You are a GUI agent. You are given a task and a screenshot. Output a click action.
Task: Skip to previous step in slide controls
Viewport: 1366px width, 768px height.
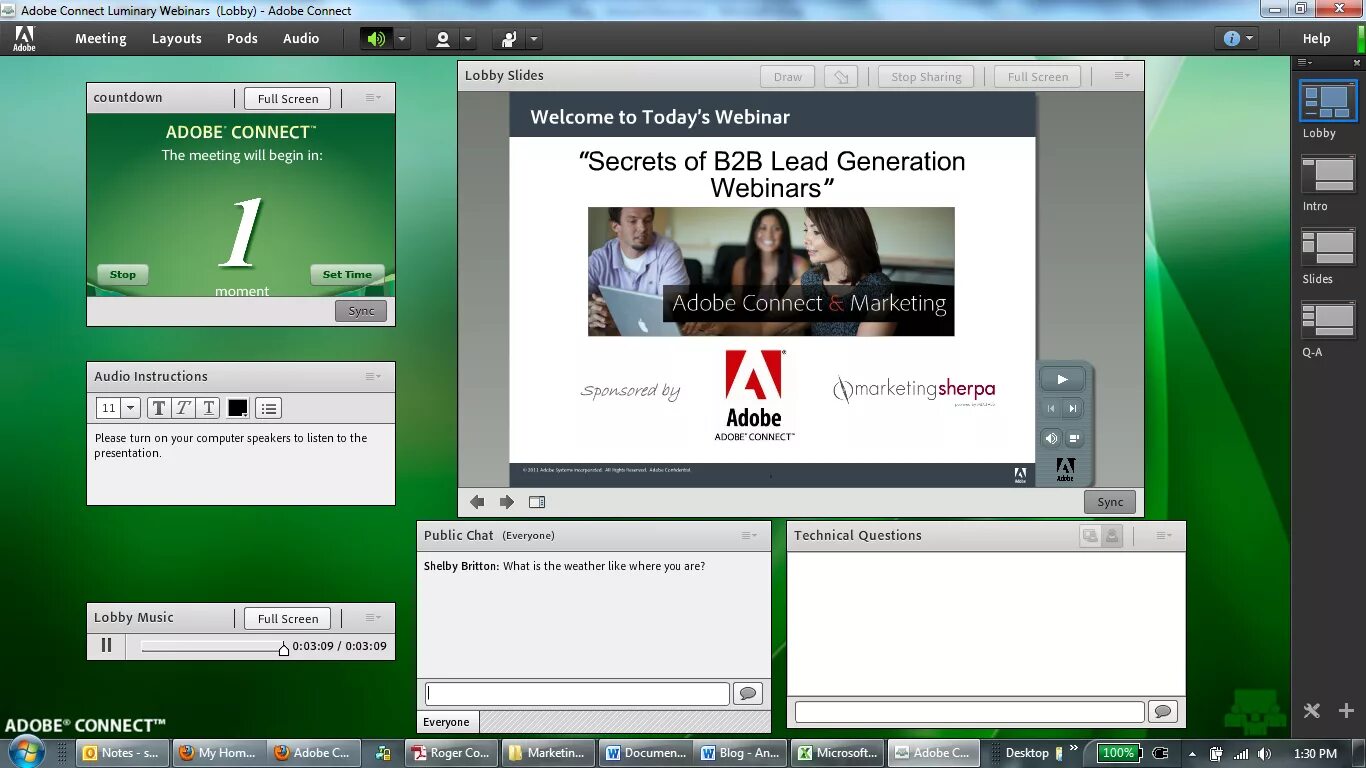tap(1051, 408)
